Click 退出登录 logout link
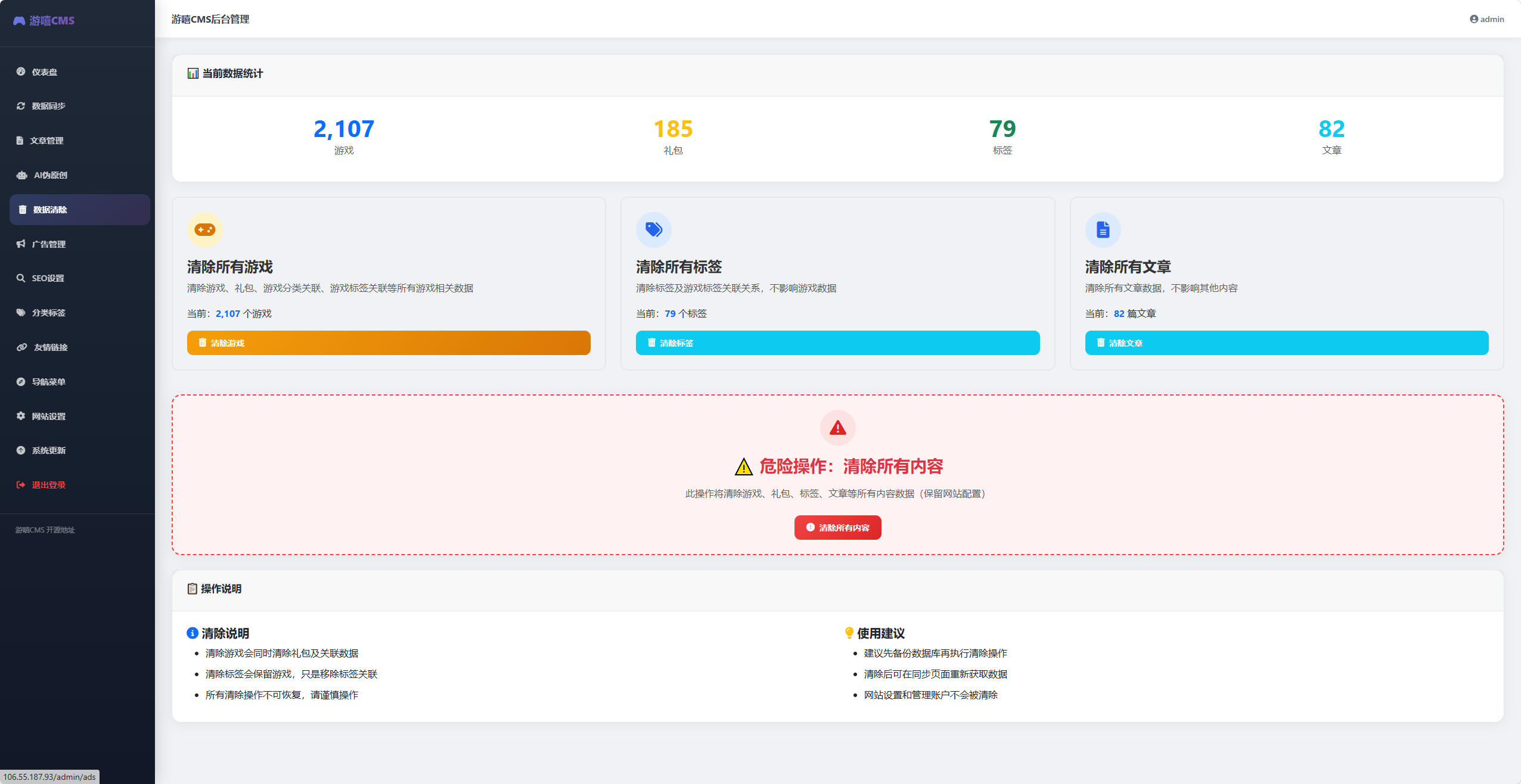1521x784 pixels. click(80, 485)
